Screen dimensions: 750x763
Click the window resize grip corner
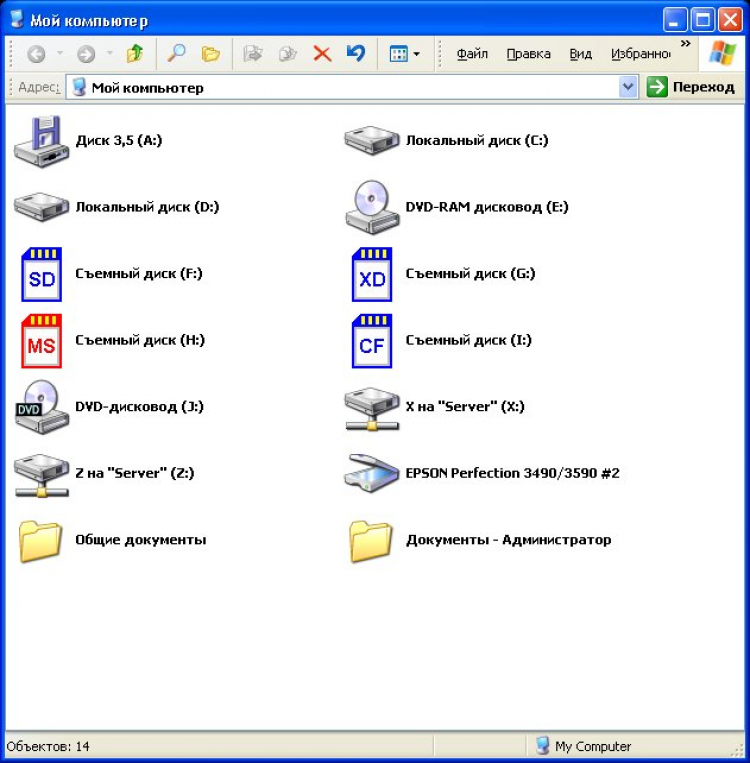(737, 749)
